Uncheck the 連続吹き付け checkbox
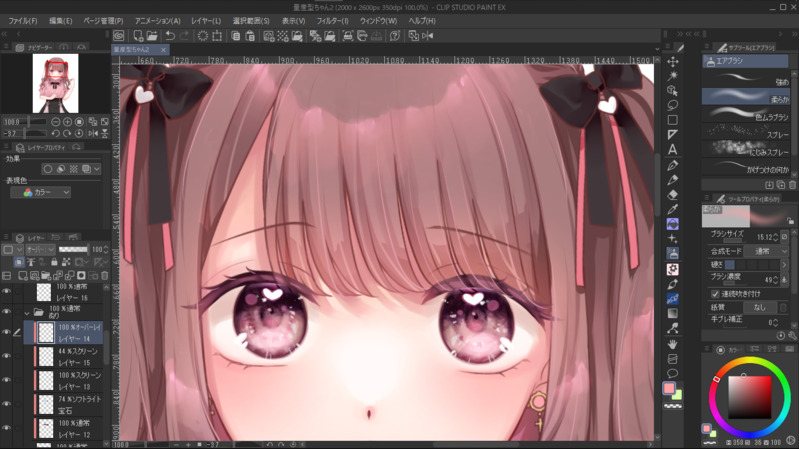The image size is (799, 449). click(715, 294)
